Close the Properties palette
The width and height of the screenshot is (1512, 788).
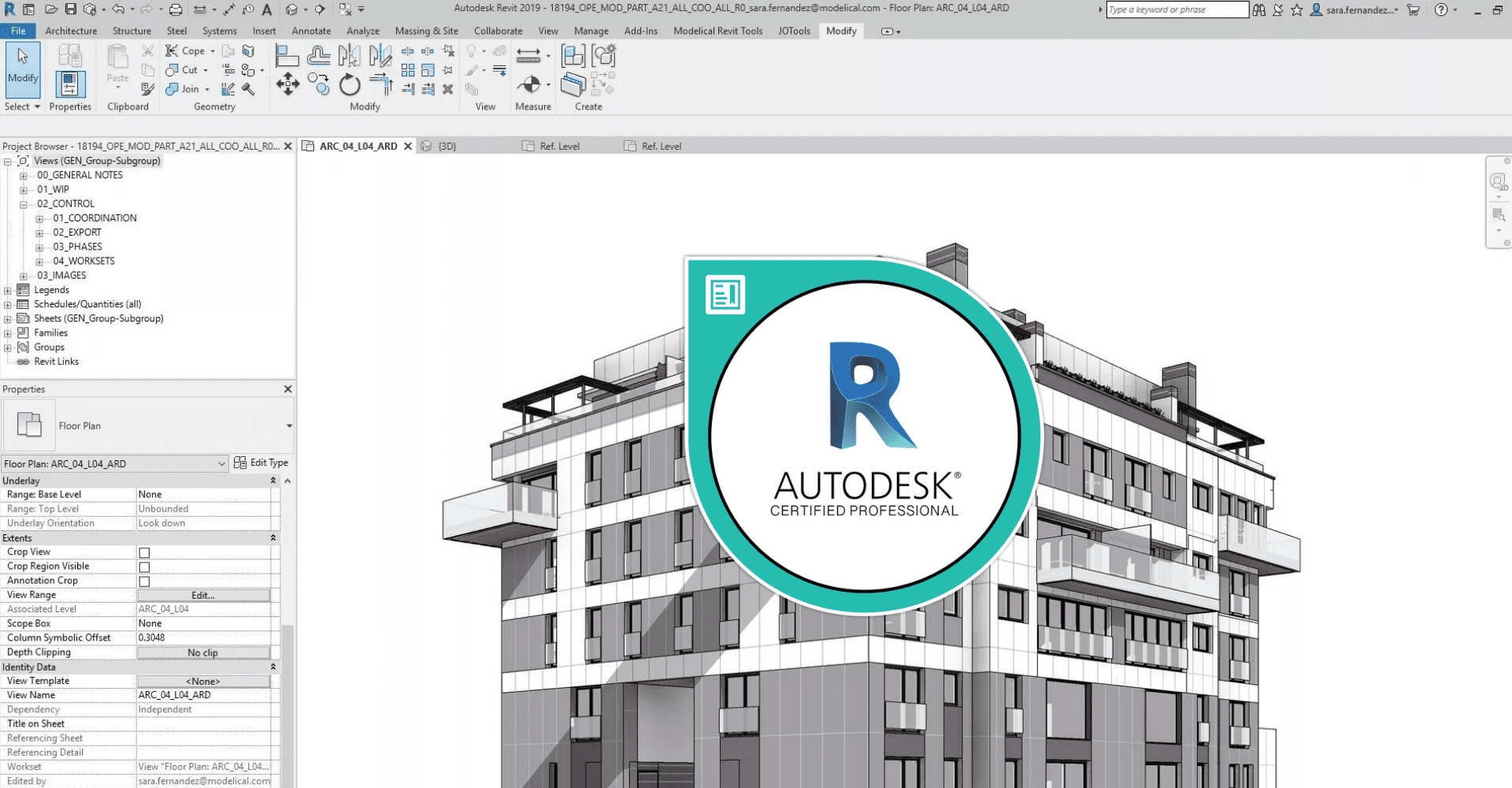(288, 388)
